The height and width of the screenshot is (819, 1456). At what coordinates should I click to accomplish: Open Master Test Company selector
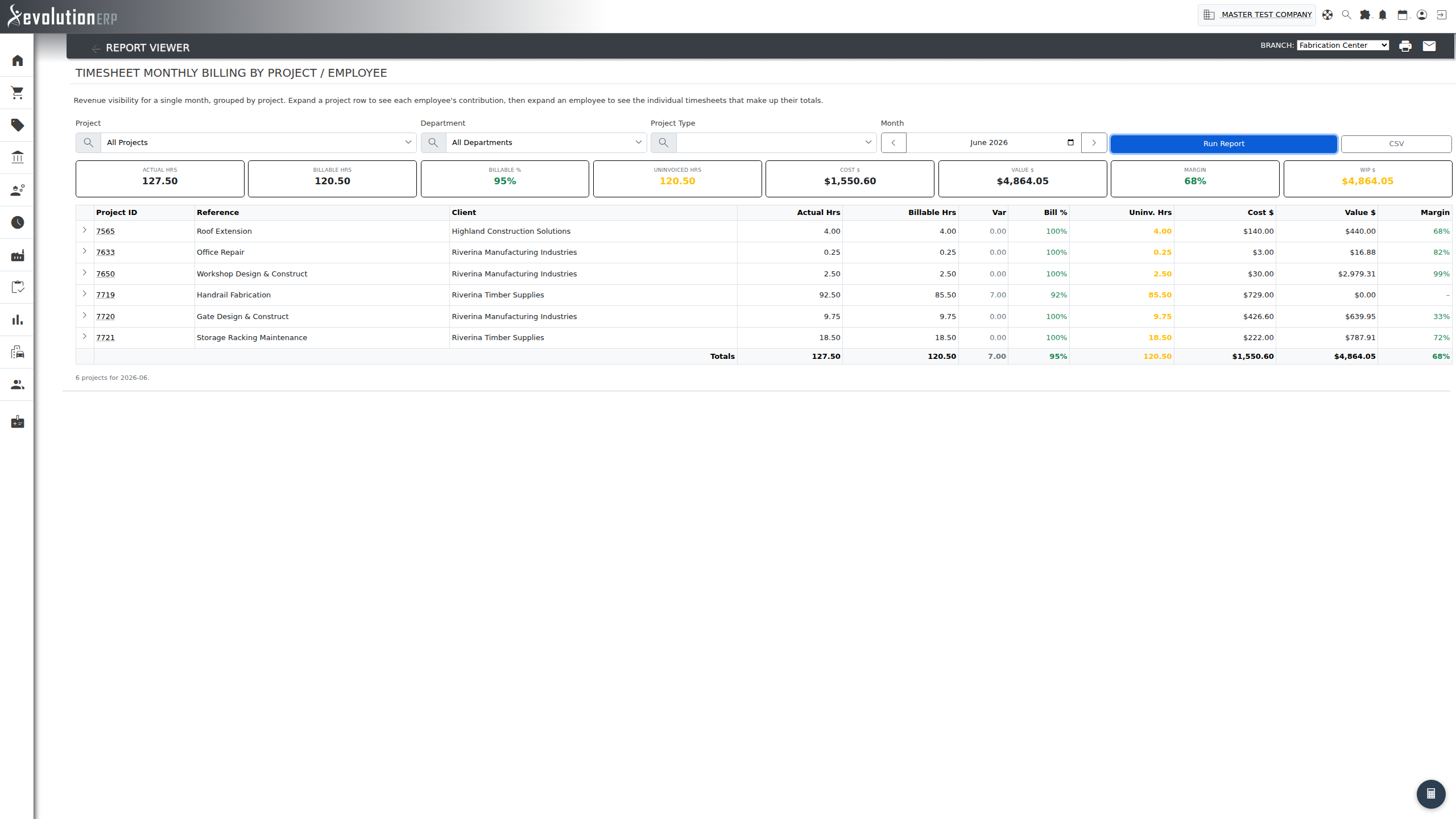click(x=1257, y=15)
